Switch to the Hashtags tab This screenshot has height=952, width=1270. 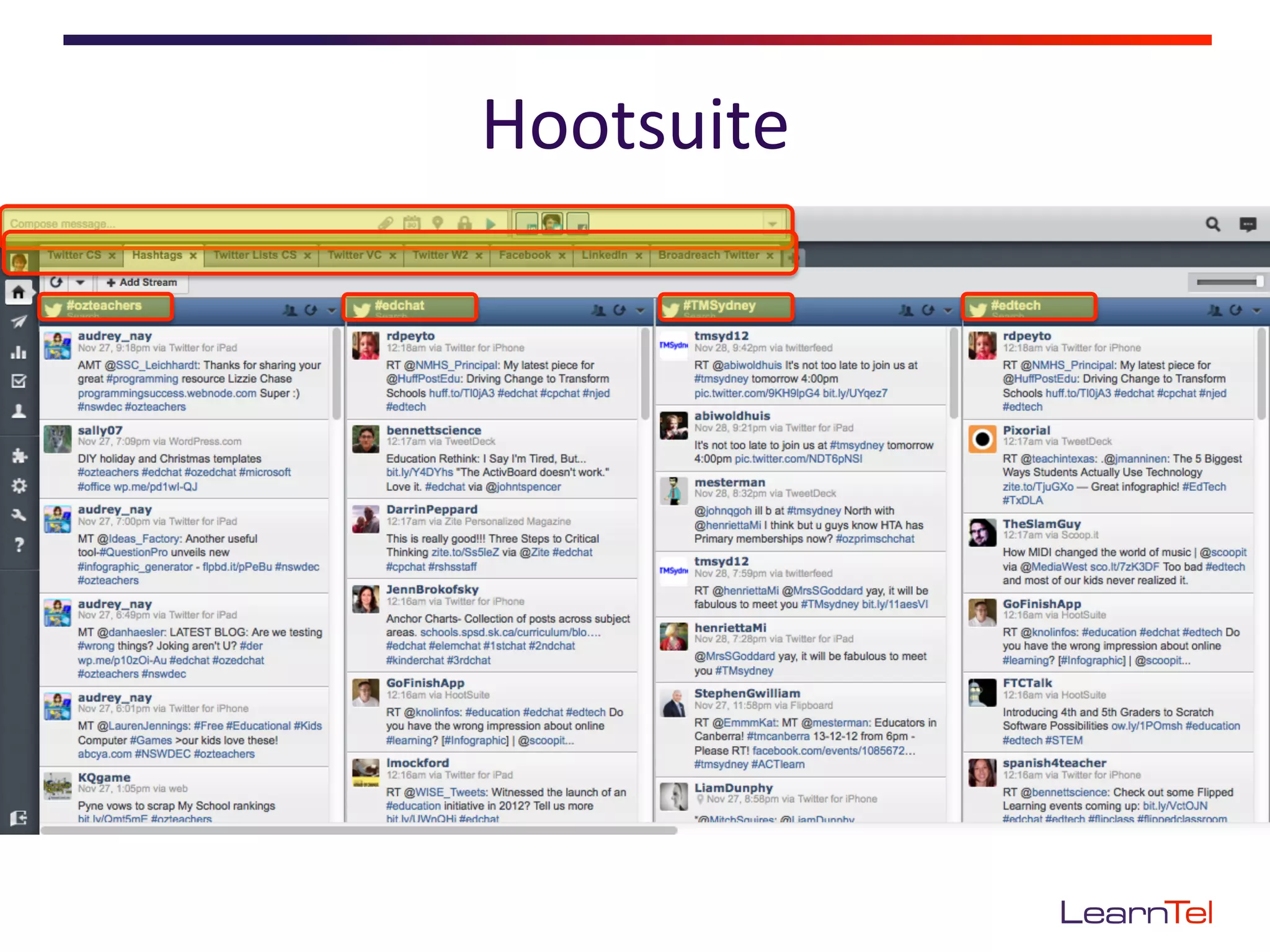point(157,255)
